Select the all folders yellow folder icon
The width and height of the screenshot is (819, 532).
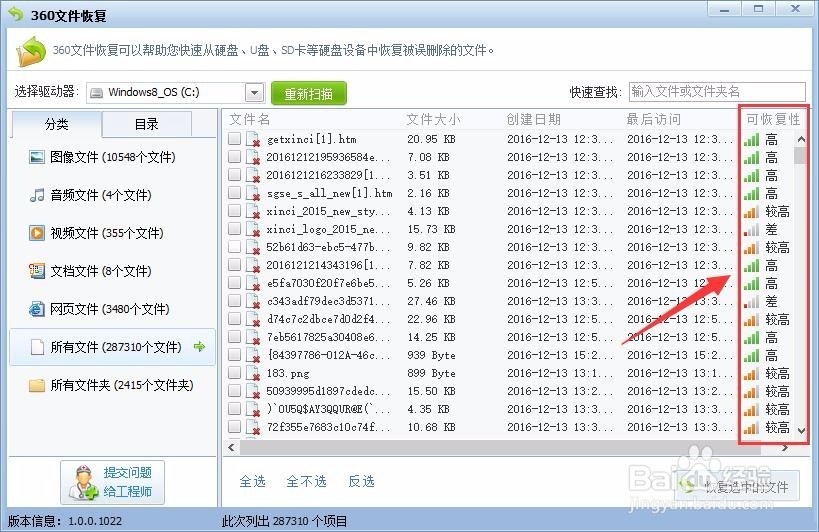37,385
